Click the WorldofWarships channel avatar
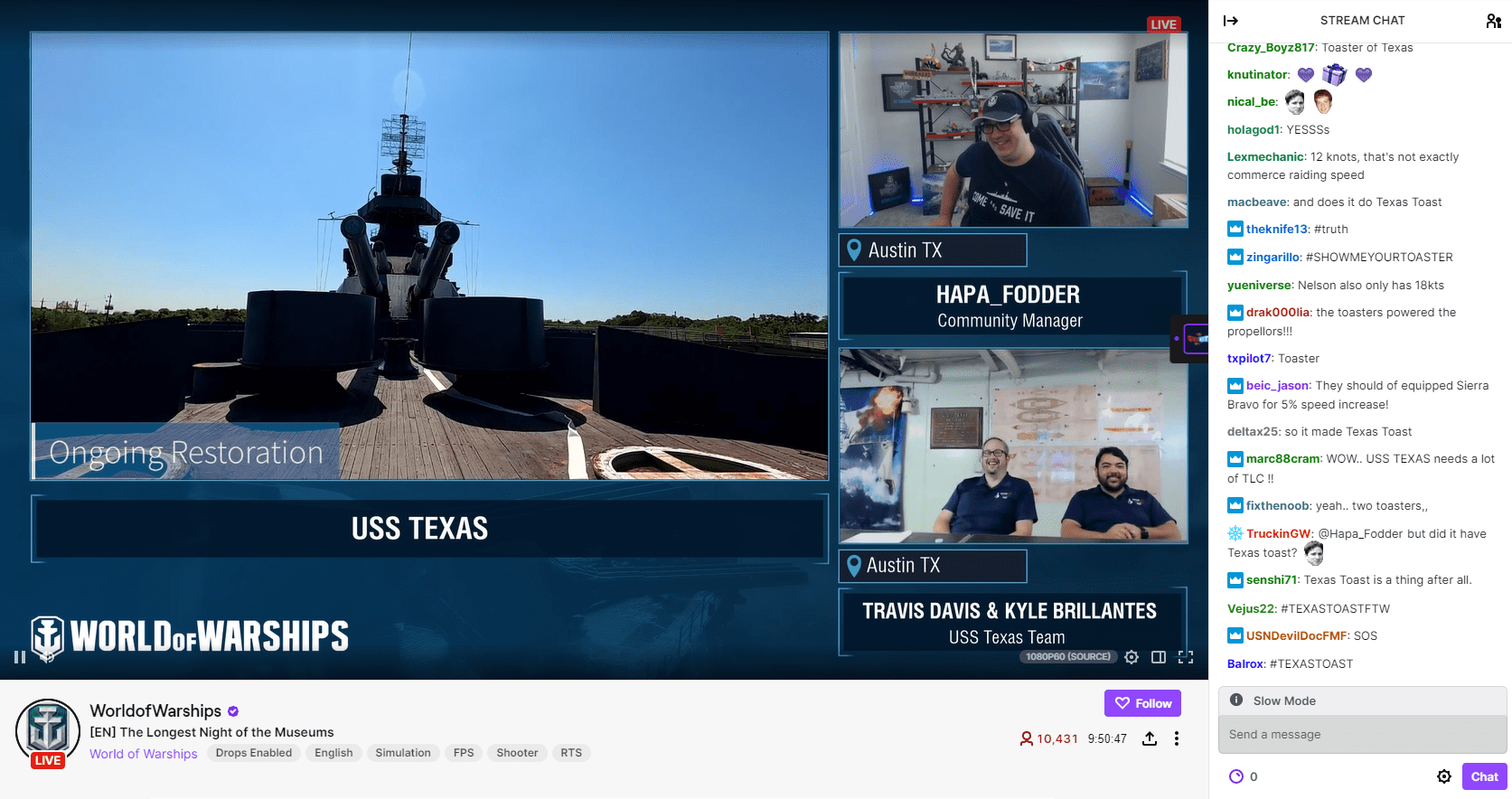The image size is (1512, 799). pos(48,730)
